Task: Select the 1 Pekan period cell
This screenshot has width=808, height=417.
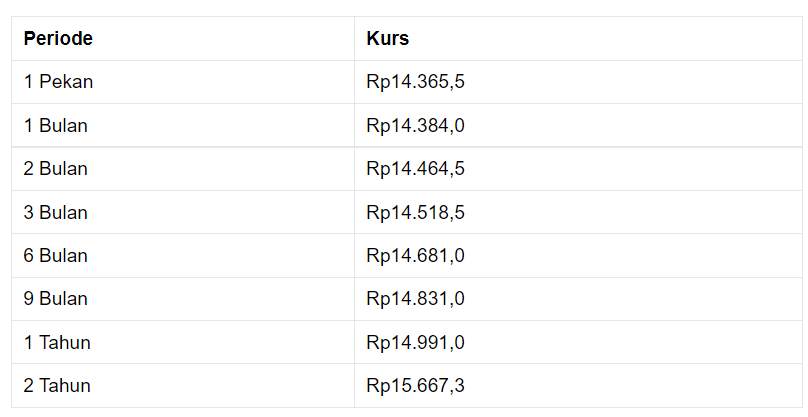Action: [x=183, y=82]
